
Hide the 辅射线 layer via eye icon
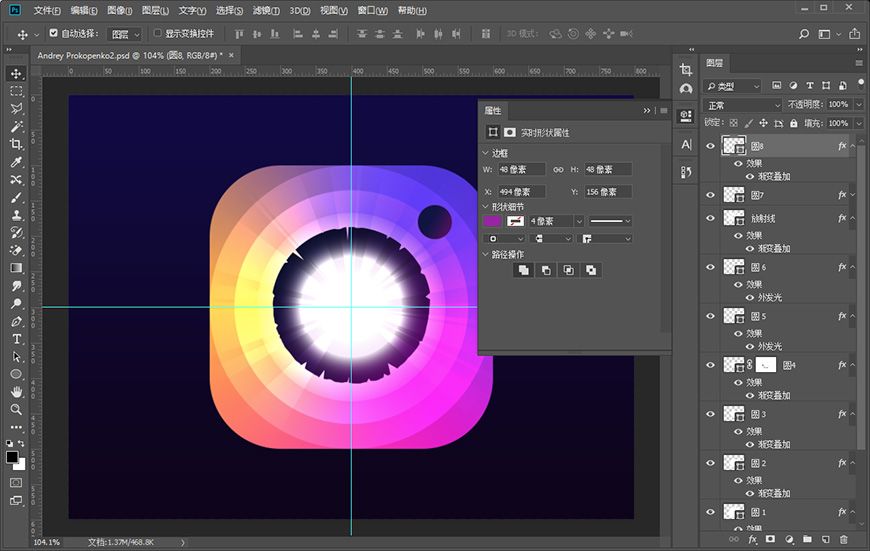pos(710,218)
